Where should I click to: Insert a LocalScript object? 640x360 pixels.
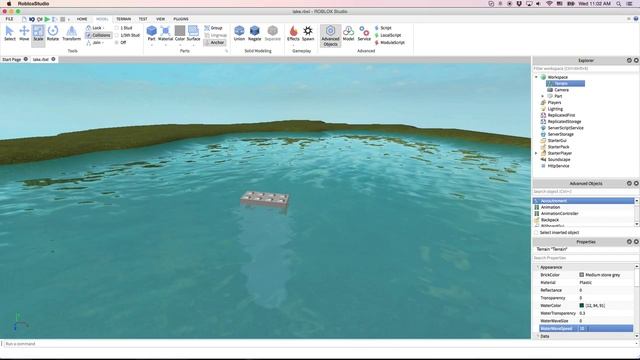[x=388, y=35]
